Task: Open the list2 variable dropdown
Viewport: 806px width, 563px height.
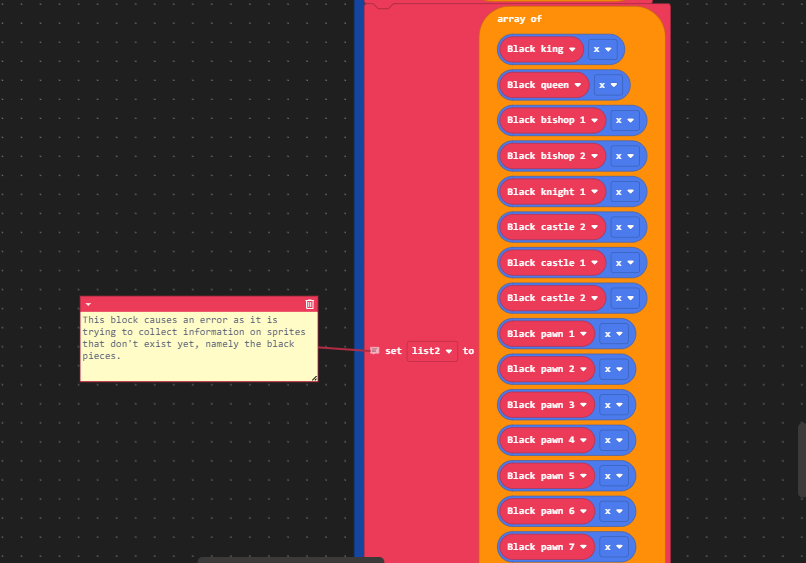Action: point(432,351)
